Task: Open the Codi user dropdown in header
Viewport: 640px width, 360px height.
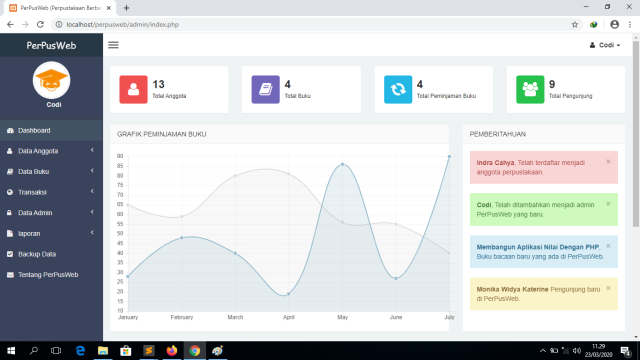Action: point(605,45)
